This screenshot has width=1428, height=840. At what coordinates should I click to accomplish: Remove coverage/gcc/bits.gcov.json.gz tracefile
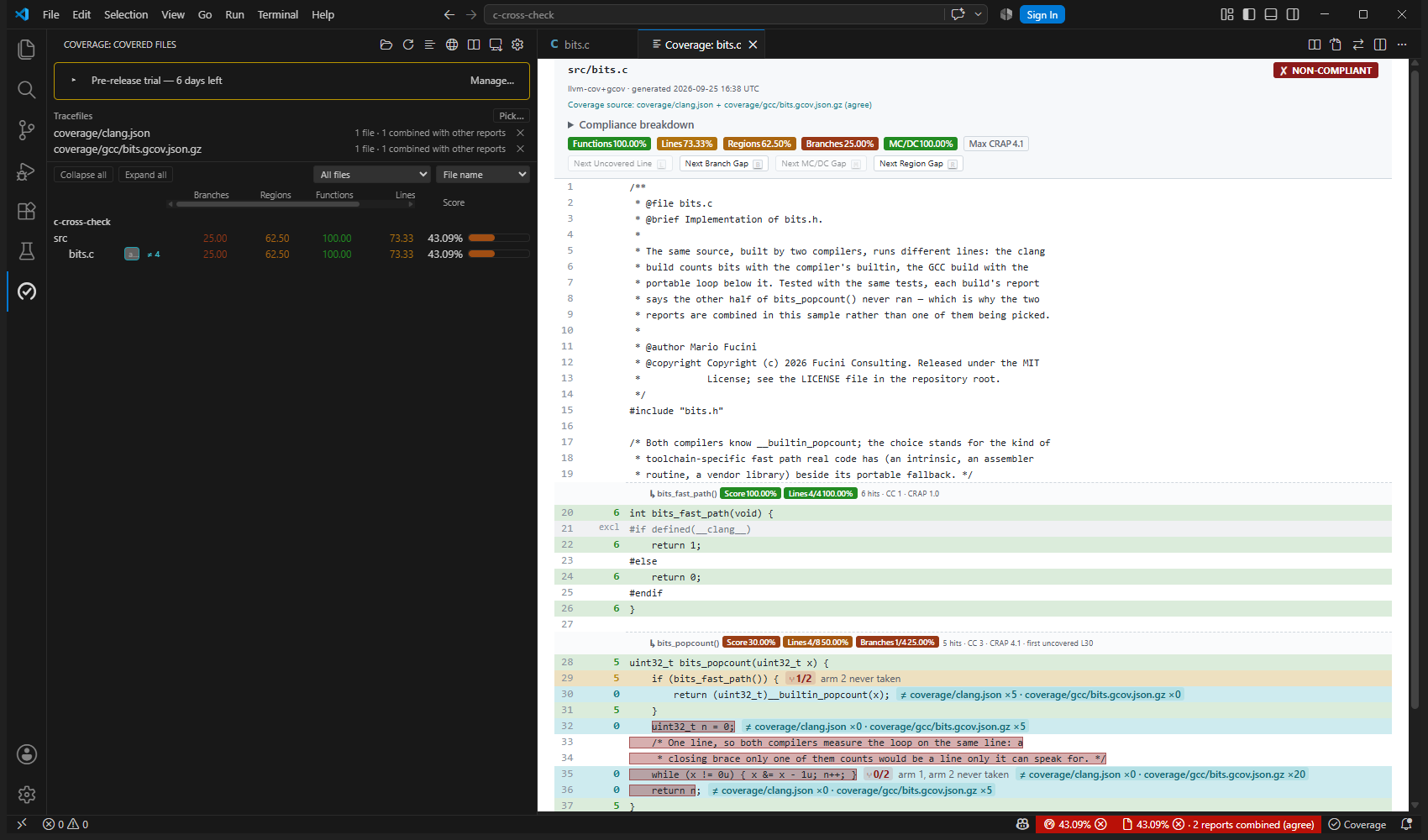[x=520, y=149]
